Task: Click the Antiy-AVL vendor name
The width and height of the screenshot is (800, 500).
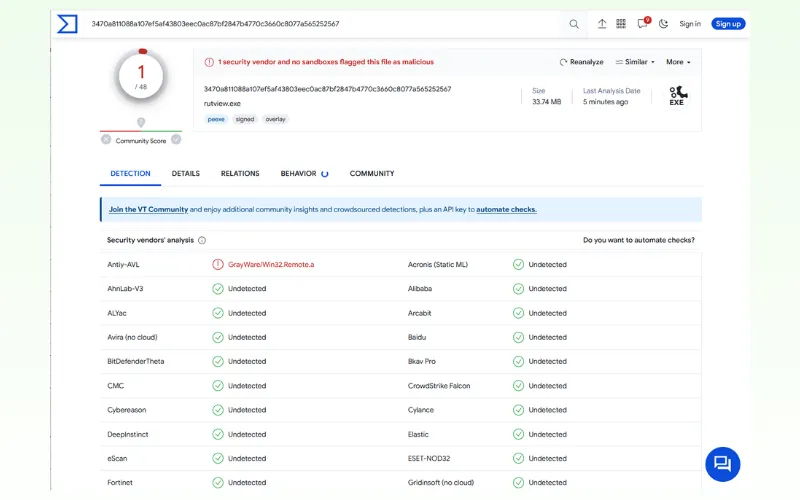Action: (x=123, y=264)
